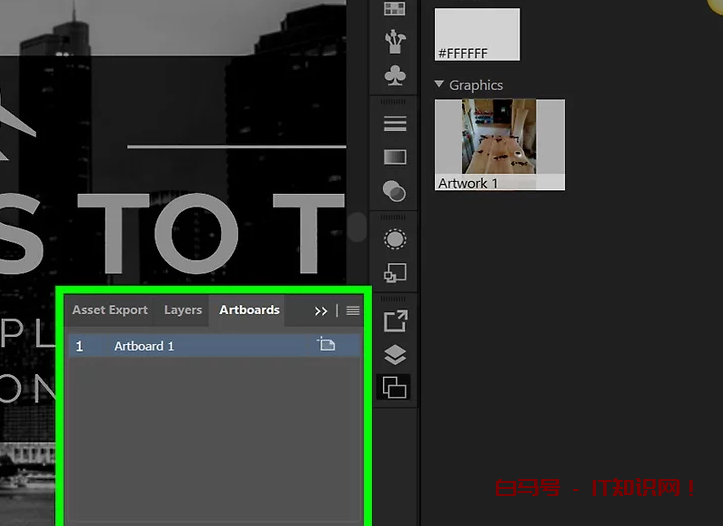Screen dimensions: 723x526
Task: Open the Brushes panel icon
Action: coord(395,42)
